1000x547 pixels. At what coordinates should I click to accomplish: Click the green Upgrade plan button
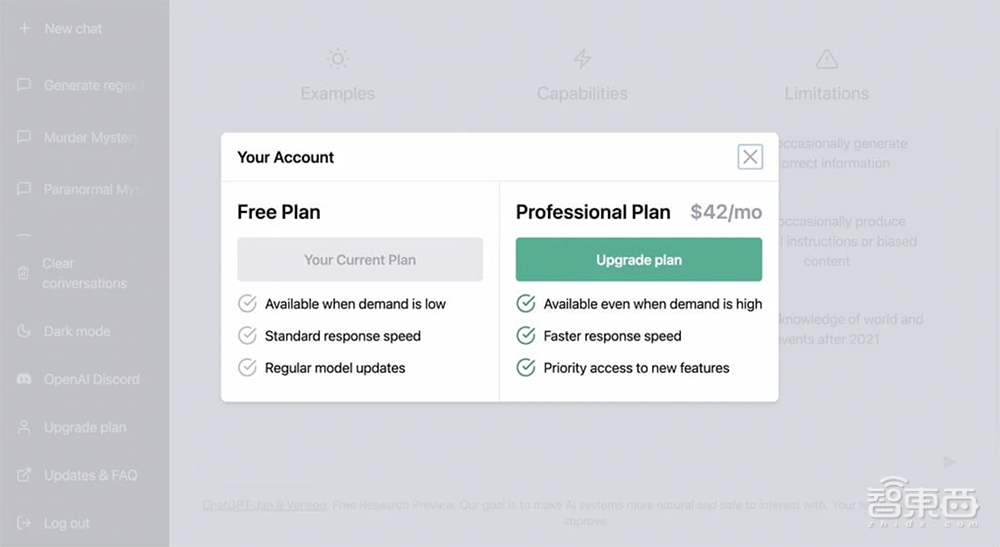[x=639, y=260]
